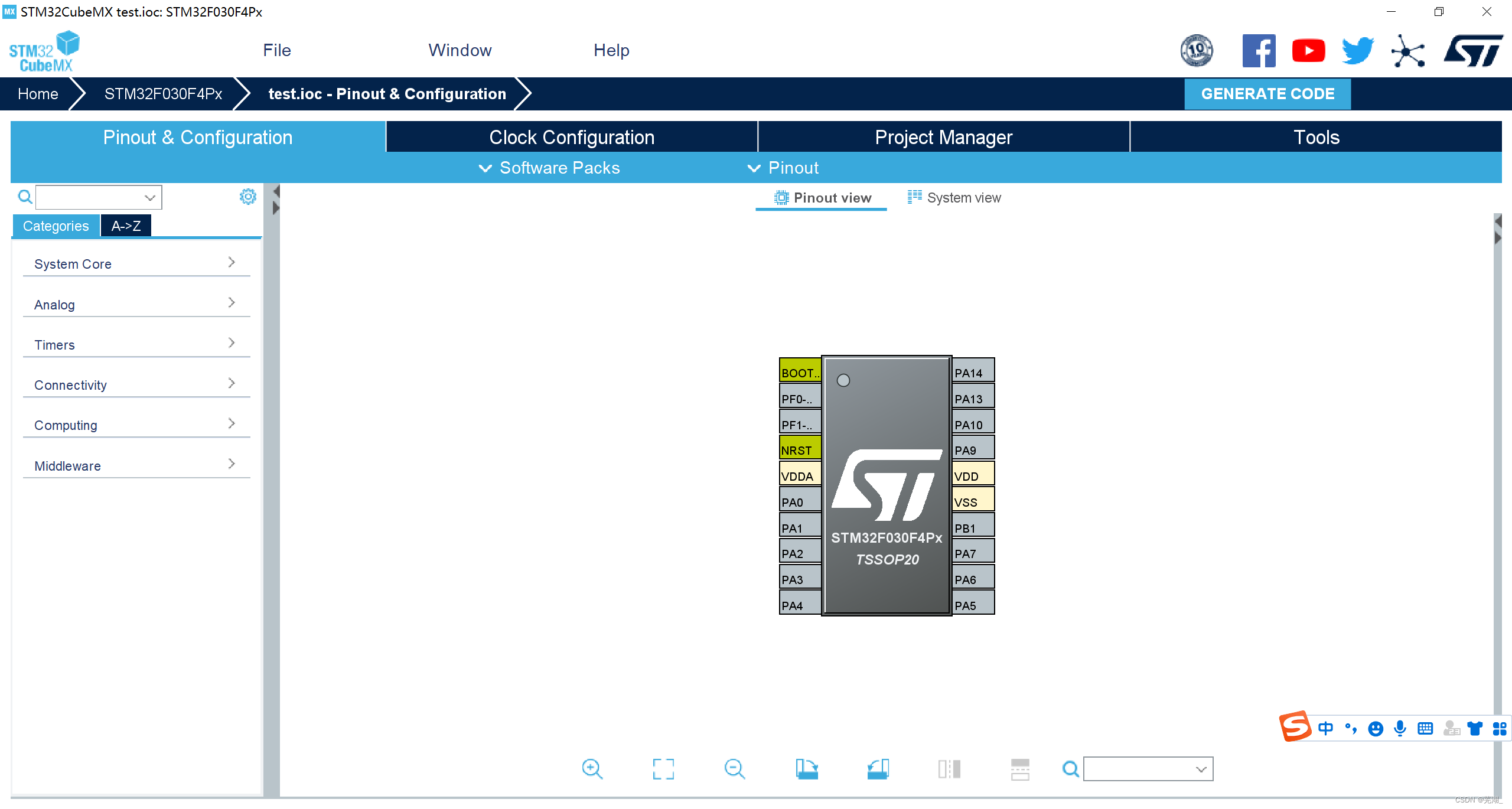1512x809 pixels.
Task: Open the File menu
Action: click(x=277, y=50)
